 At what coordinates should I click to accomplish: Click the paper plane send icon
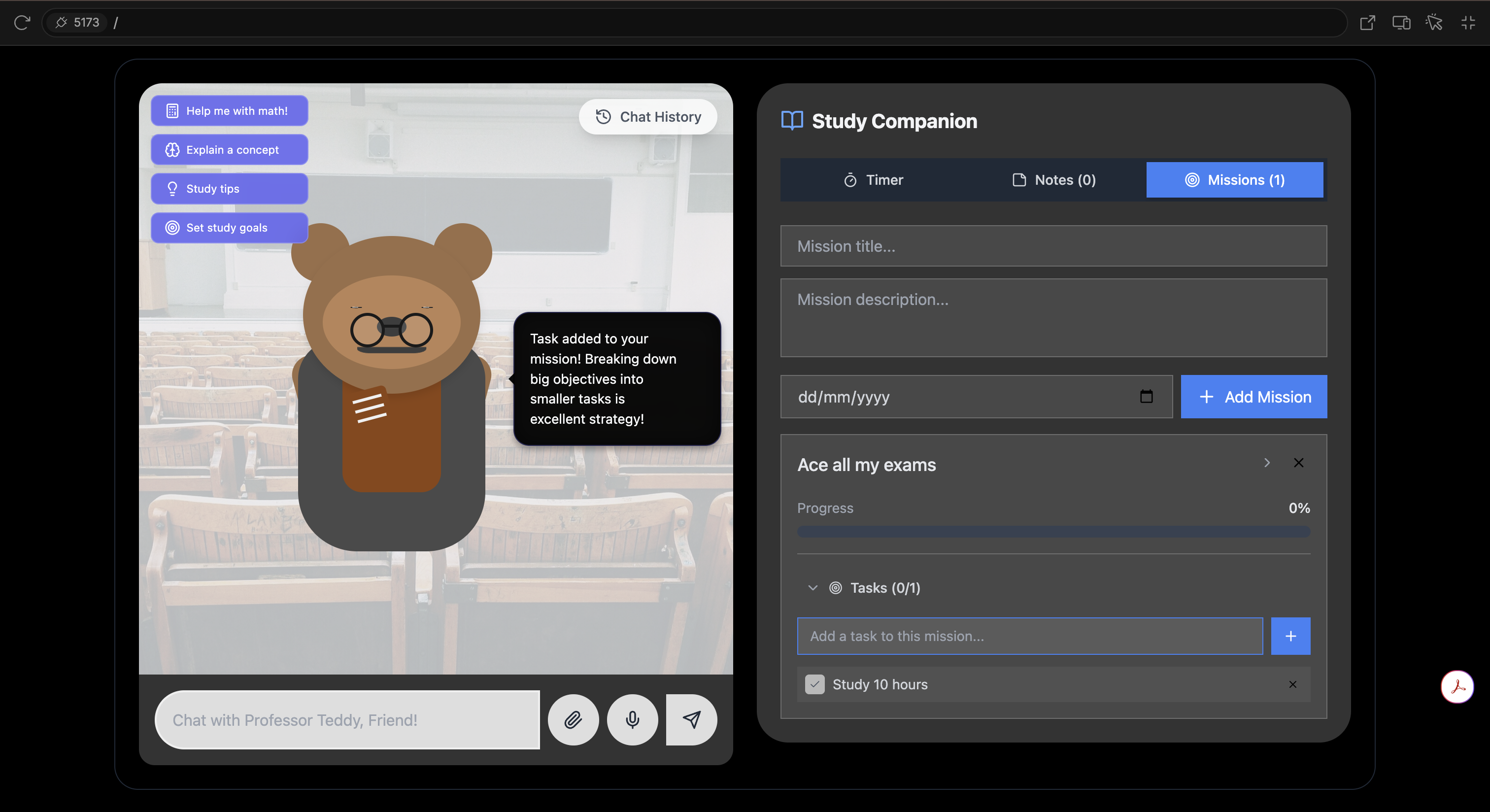pos(691,719)
